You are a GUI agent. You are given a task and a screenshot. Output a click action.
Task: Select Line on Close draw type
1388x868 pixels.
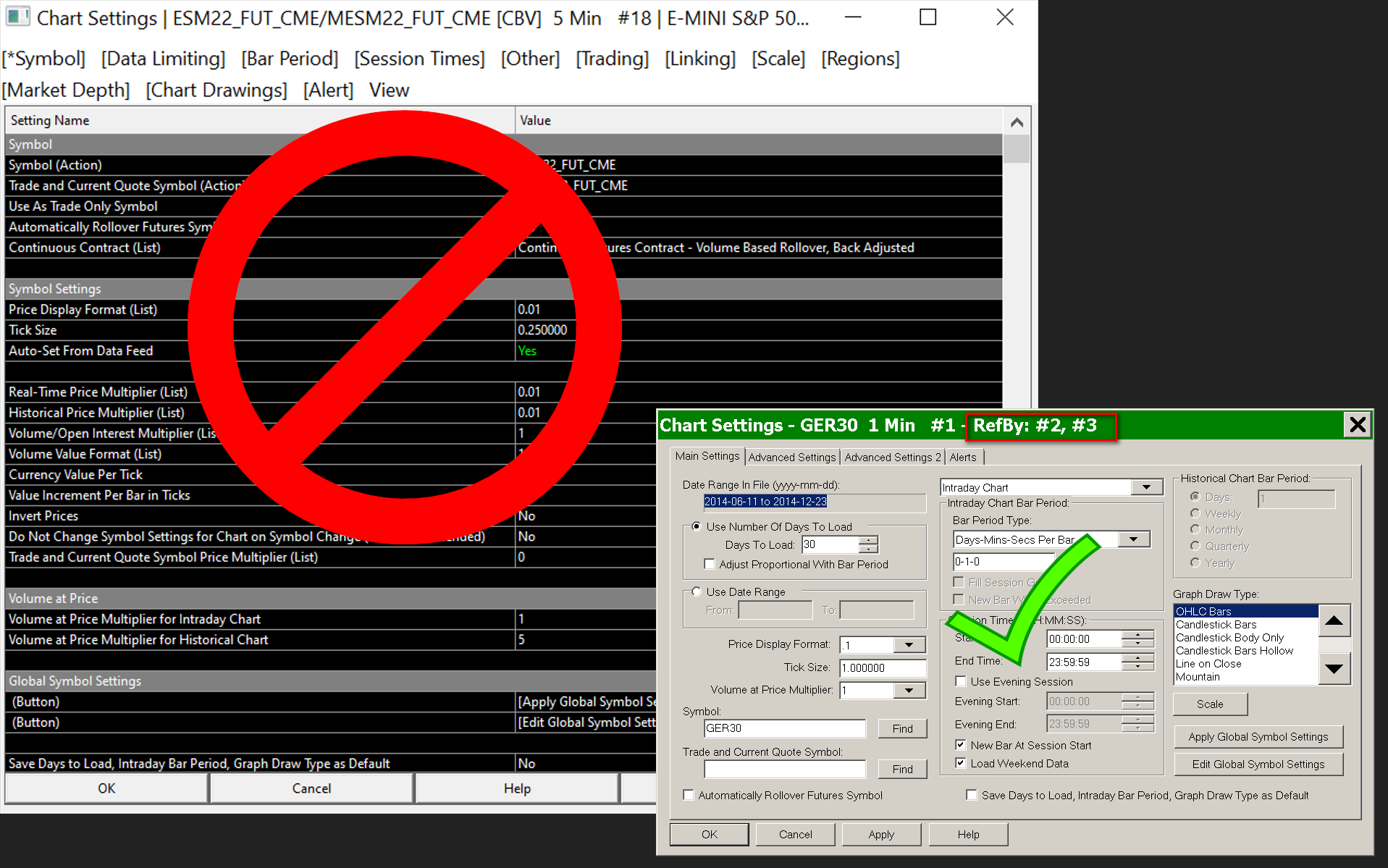tap(1245, 664)
